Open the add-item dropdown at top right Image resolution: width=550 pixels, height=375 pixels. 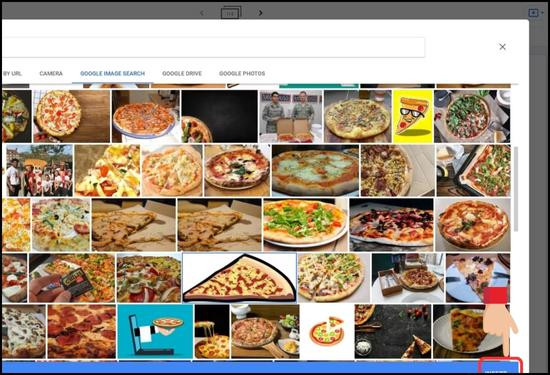(536, 13)
